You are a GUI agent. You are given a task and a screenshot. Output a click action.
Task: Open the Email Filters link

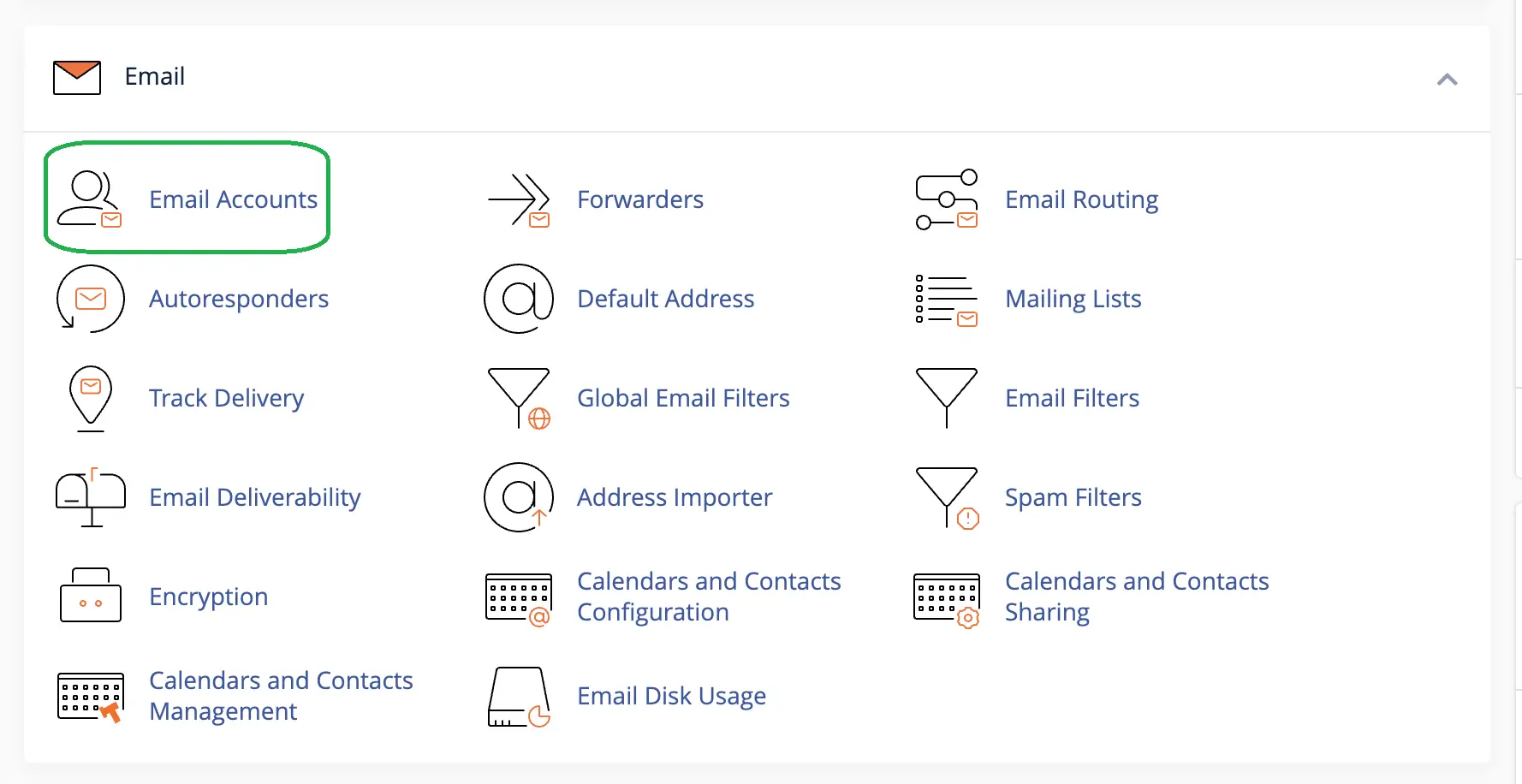pos(1072,398)
